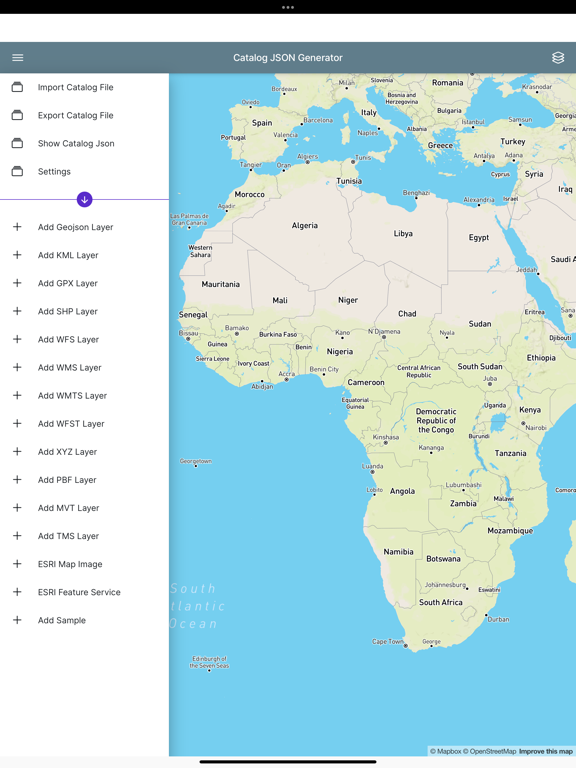This screenshot has width=576, height=768.
Task: Select Import Catalog File label
Action: click(75, 87)
